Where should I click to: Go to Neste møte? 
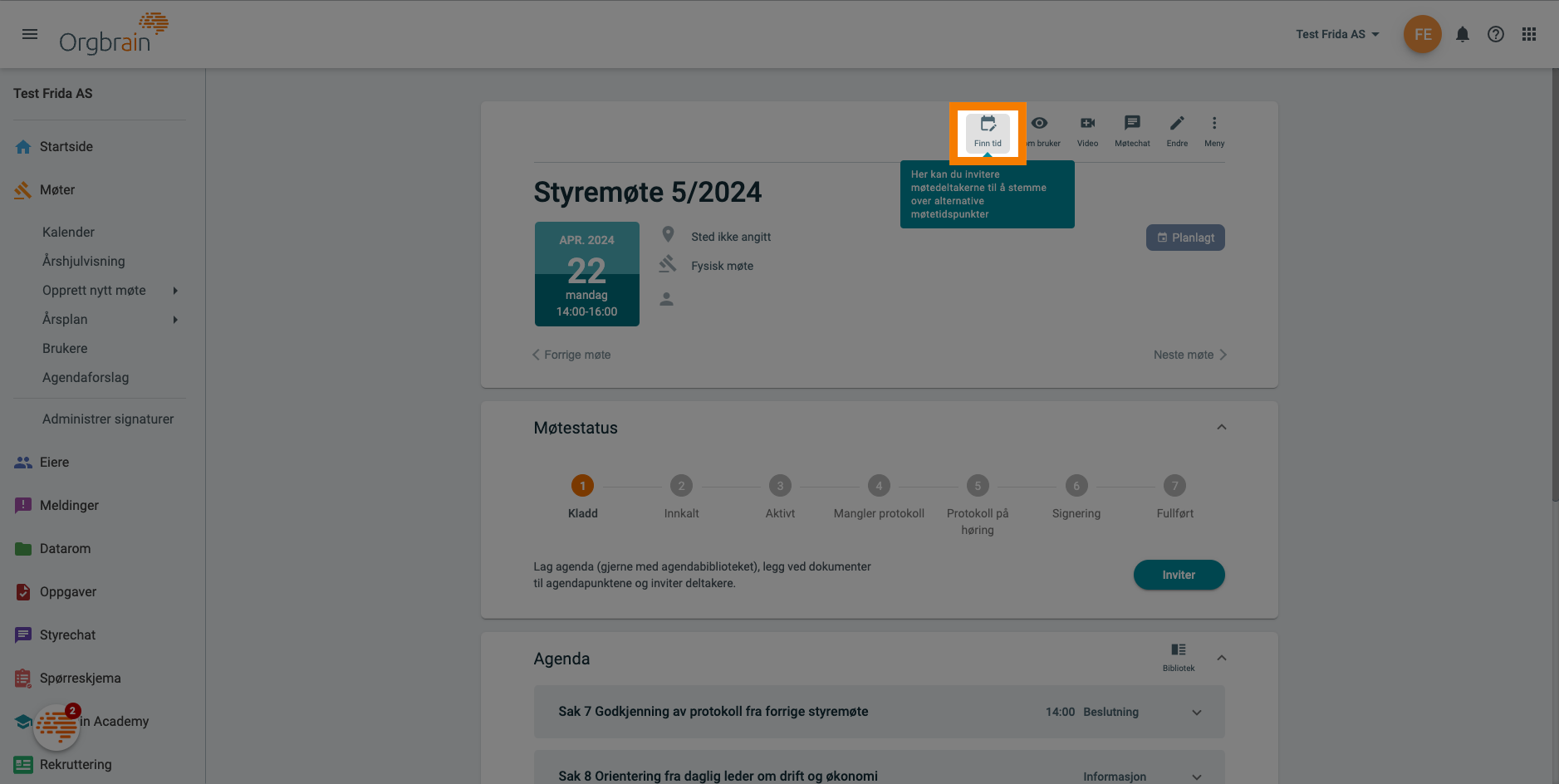tap(1190, 355)
